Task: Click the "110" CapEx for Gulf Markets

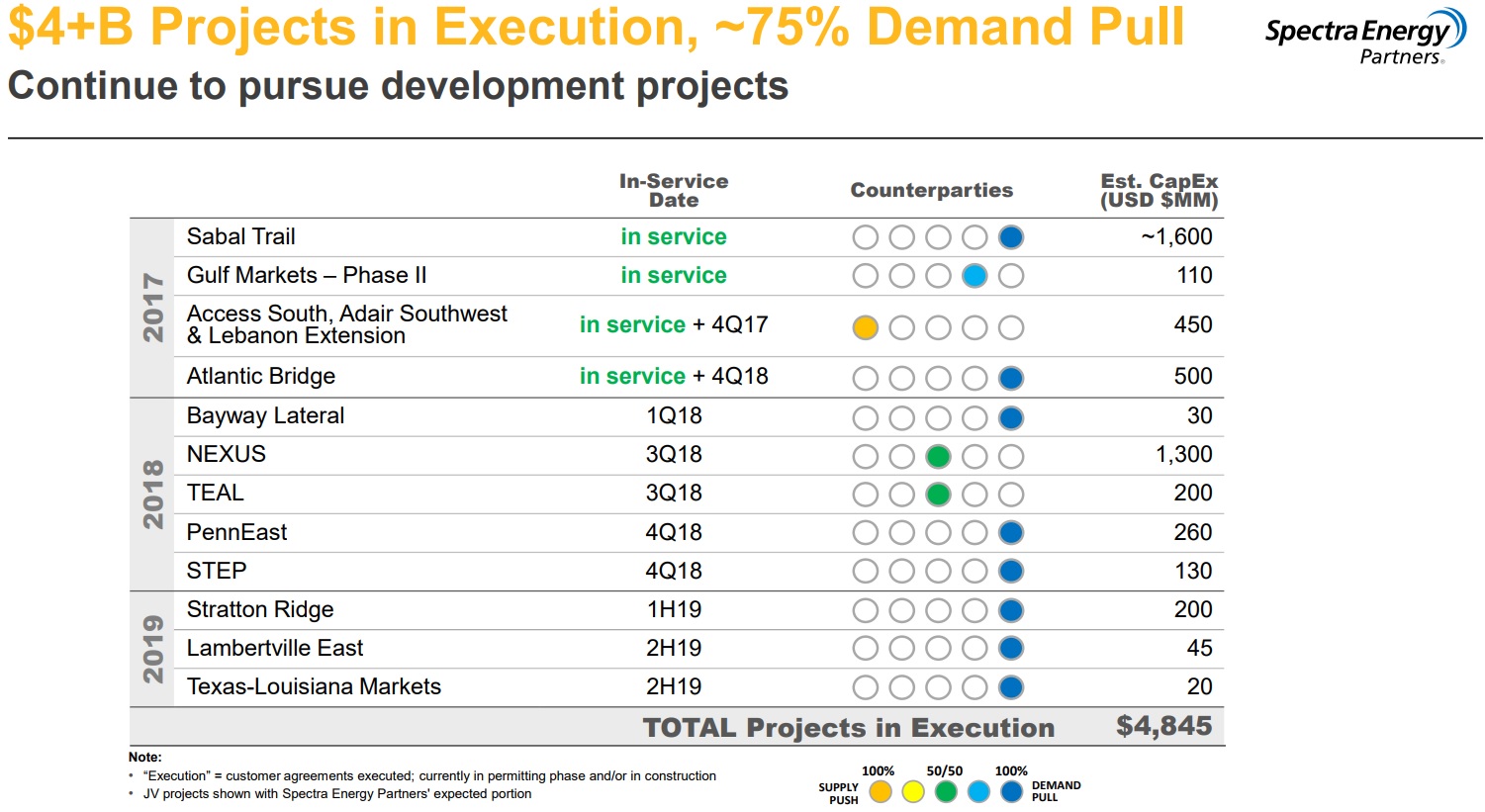Action: (x=1194, y=275)
